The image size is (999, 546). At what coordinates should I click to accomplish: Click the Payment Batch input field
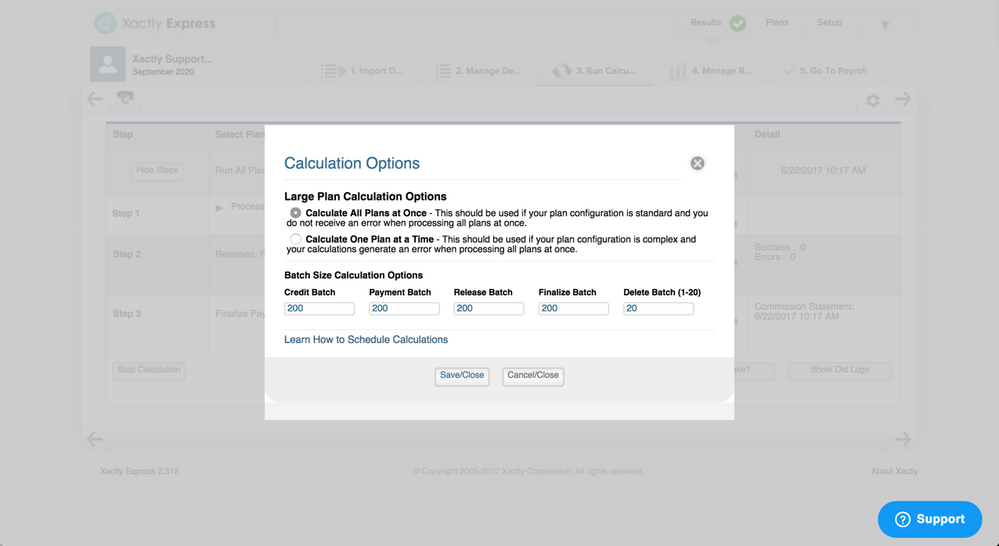tap(404, 308)
